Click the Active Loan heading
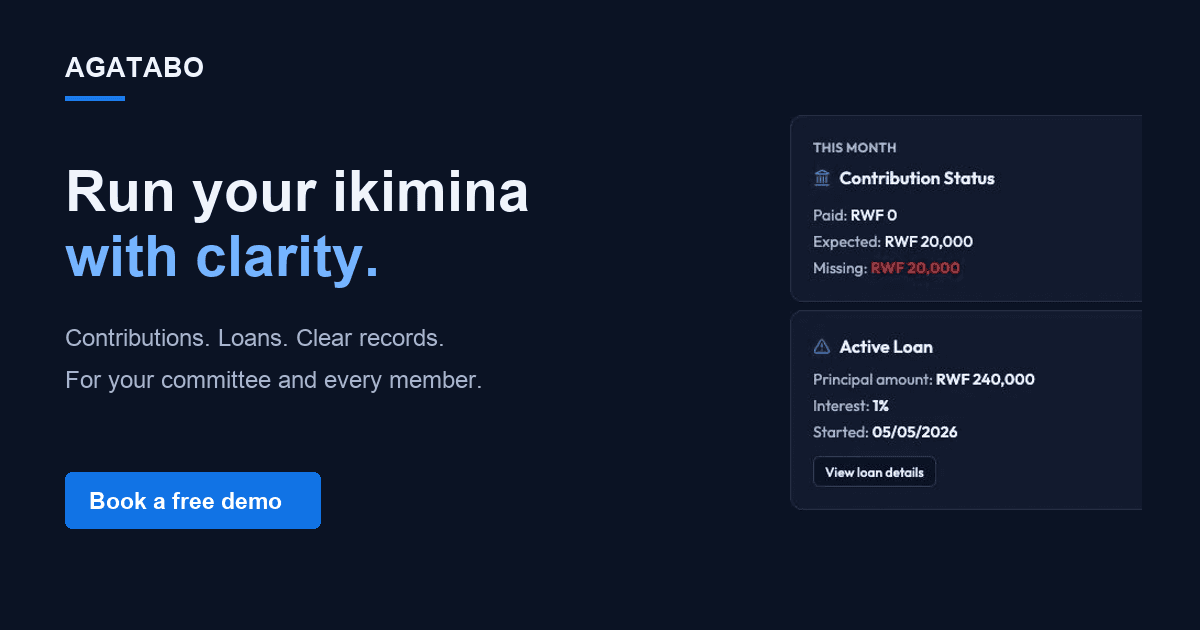The height and width of the screenshot is (630, 1200). [x=886, y=347]
